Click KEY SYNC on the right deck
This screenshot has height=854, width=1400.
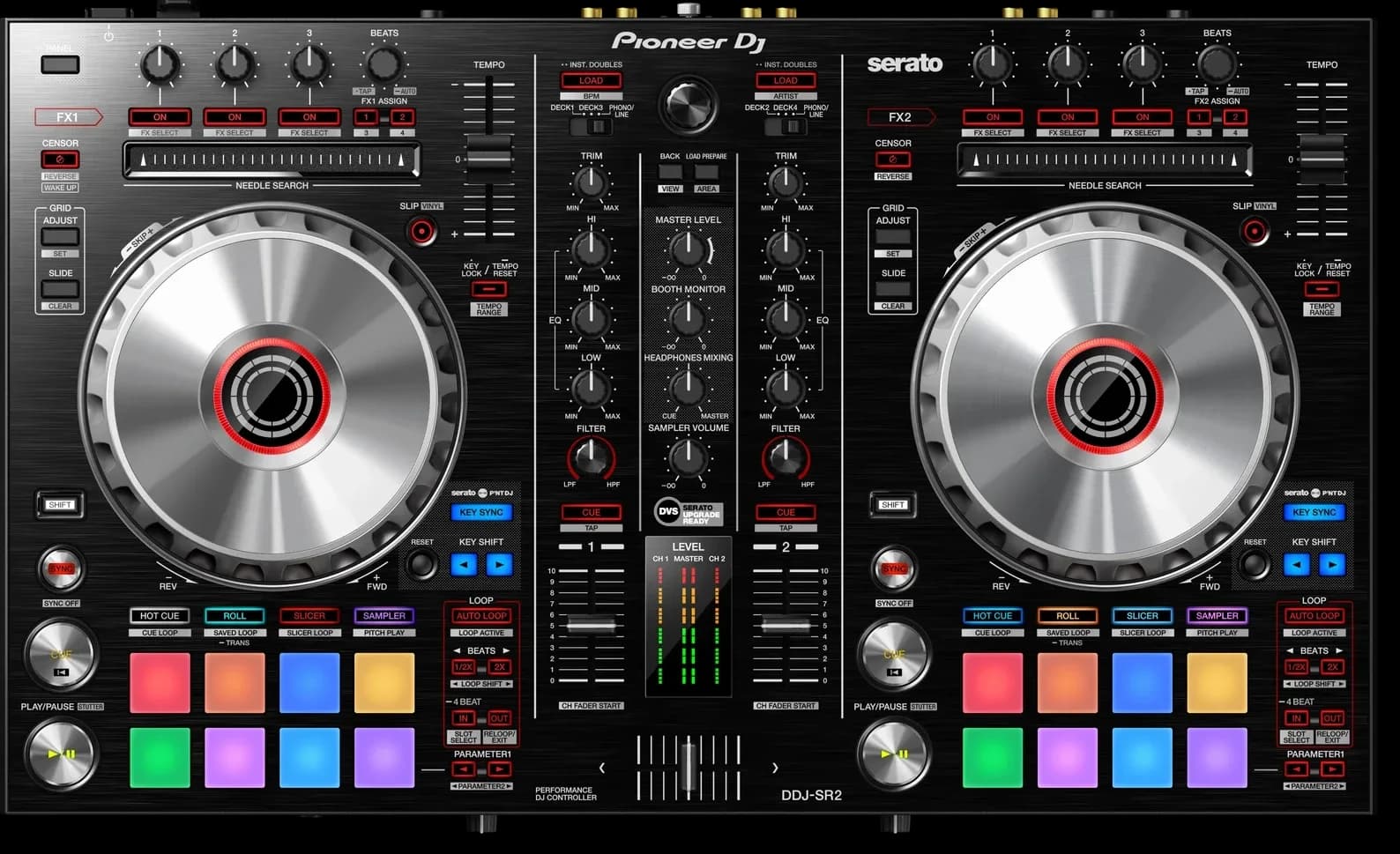(1314, 512)
